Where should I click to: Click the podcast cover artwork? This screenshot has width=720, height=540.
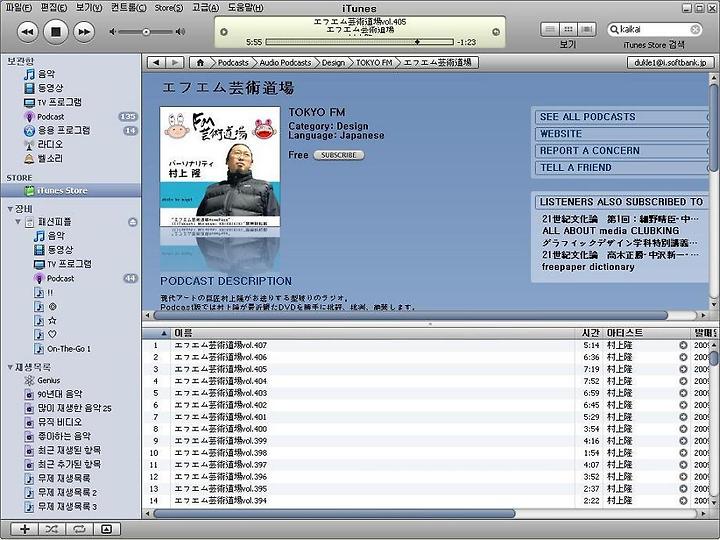click(x=220, y=167)
